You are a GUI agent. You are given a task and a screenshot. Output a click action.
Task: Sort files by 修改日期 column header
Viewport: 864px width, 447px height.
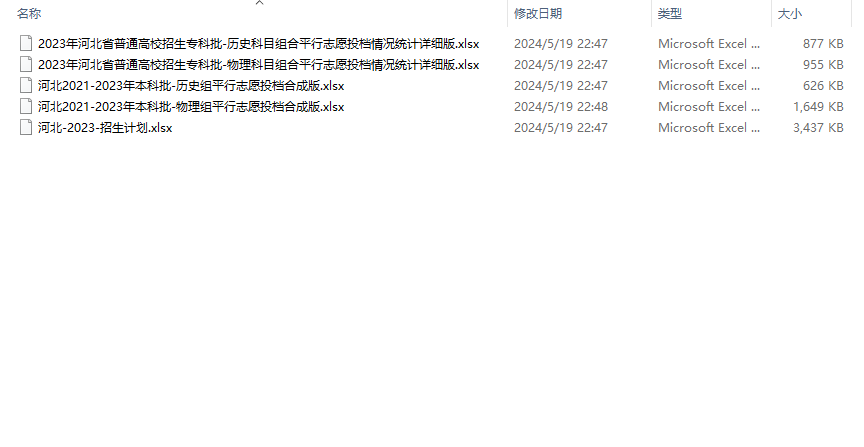[538, 14]
